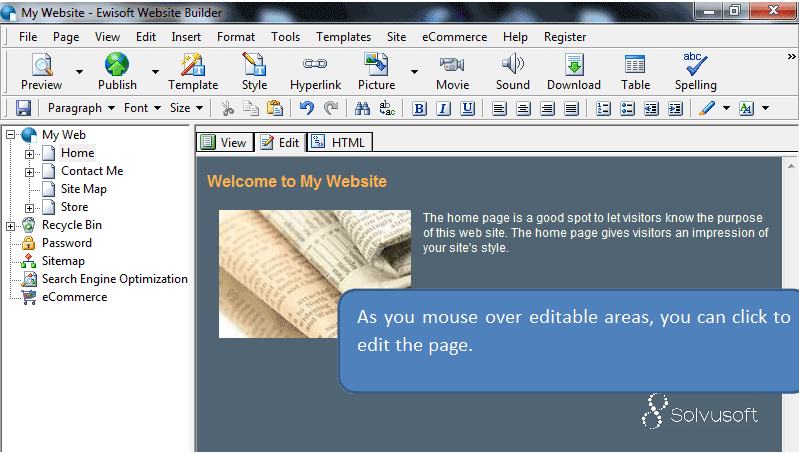
Task: Click the Cut scissors icon
Action: (x=227, y=108)
